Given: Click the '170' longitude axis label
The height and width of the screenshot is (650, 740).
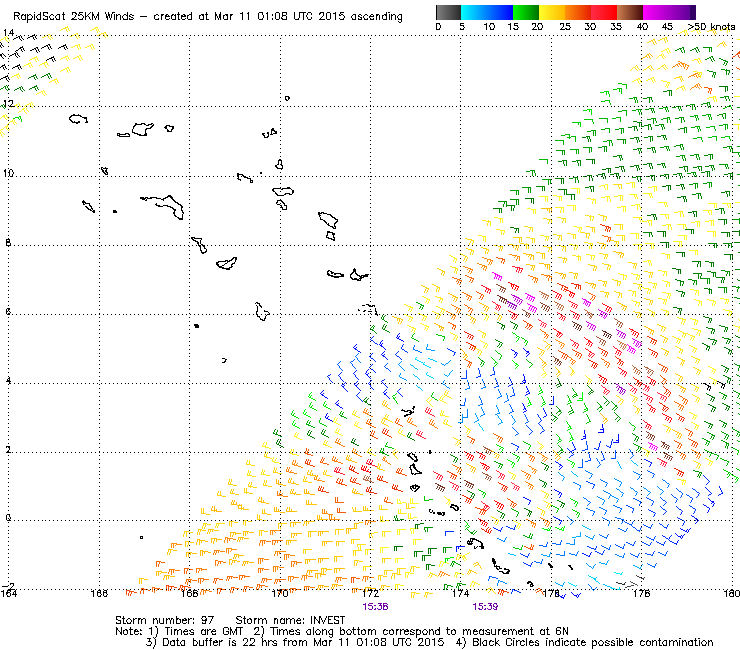Looking at the screenshot, I should (x=280, y=593).
